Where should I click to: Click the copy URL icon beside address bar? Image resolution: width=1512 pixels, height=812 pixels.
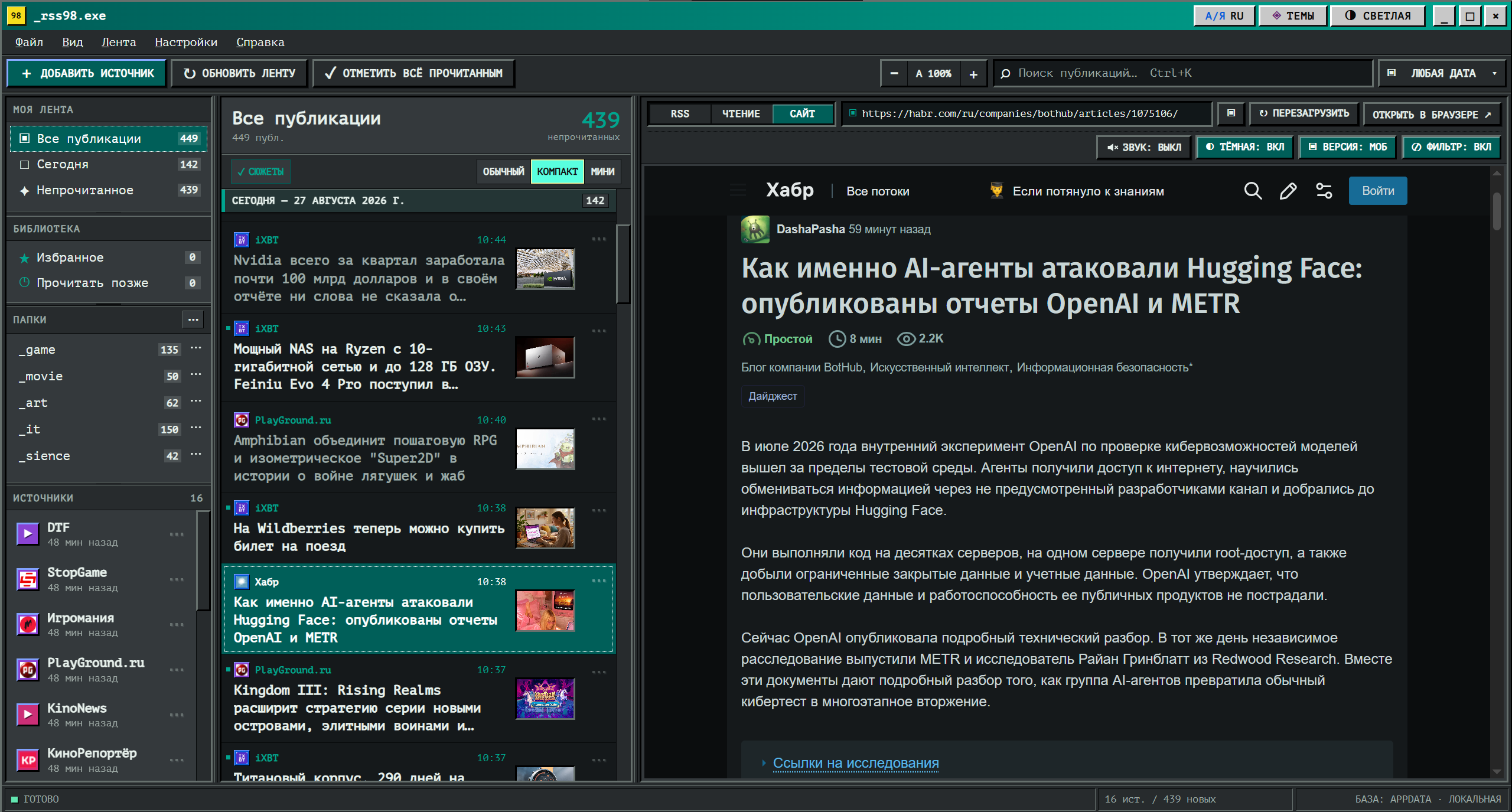pos(1231,113)
